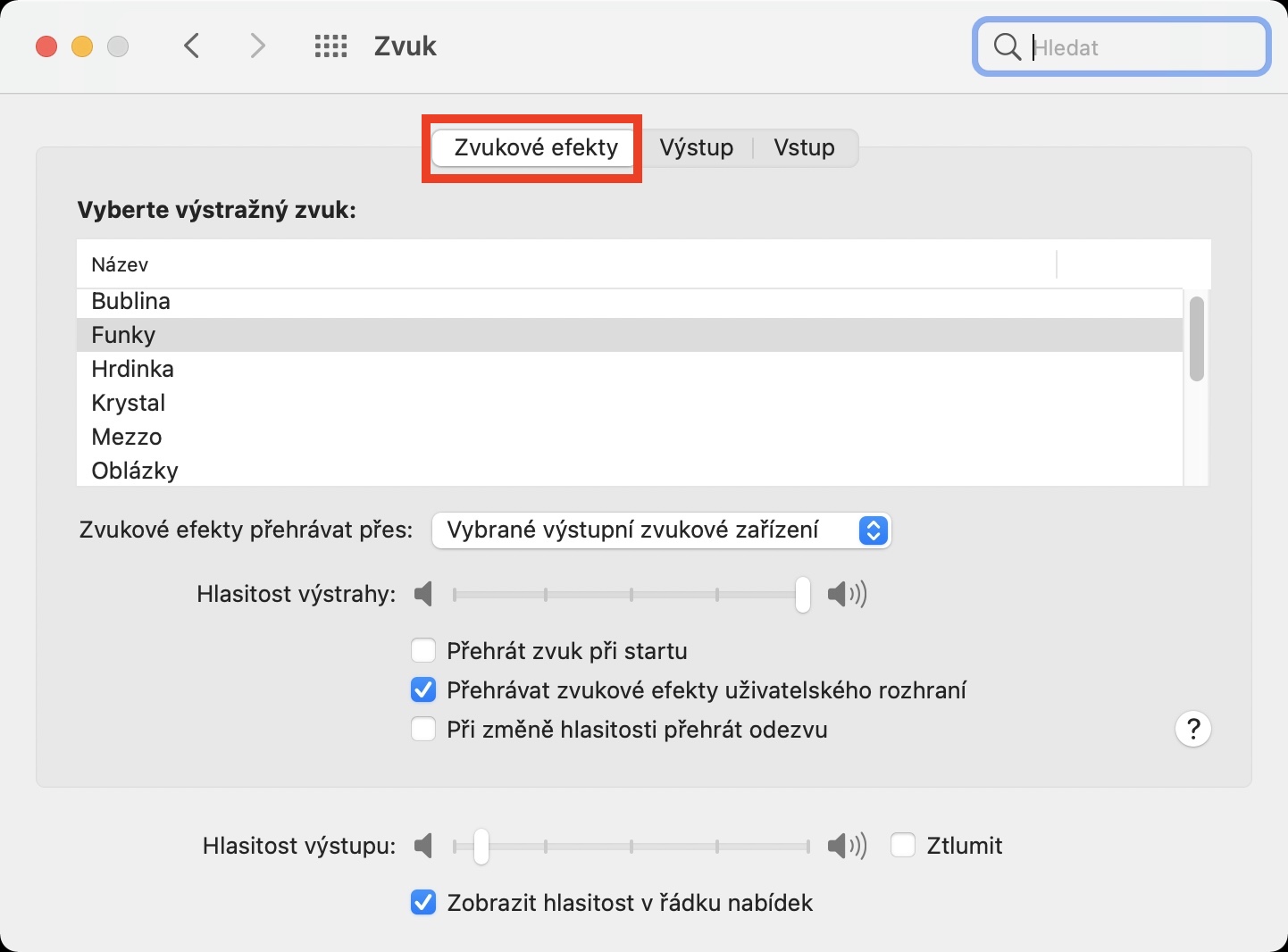The height and width of the screenshot is (952, 1288).
Task: Click loud speaker icon for output volume
Action: (x=847, y=846)
